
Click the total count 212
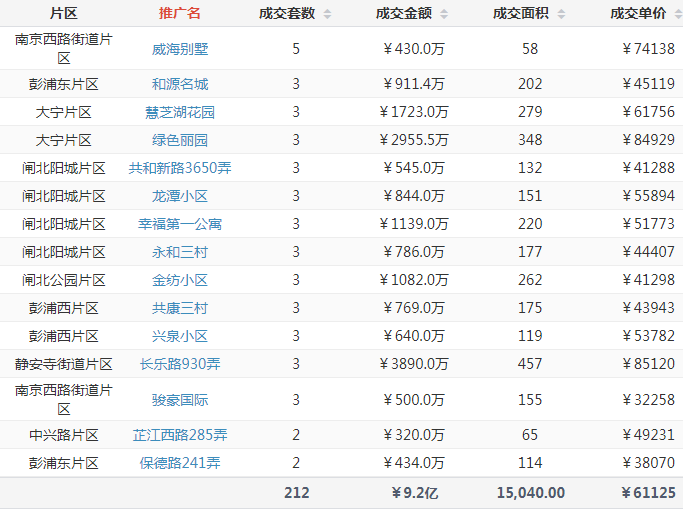click(x=297, y=492)
